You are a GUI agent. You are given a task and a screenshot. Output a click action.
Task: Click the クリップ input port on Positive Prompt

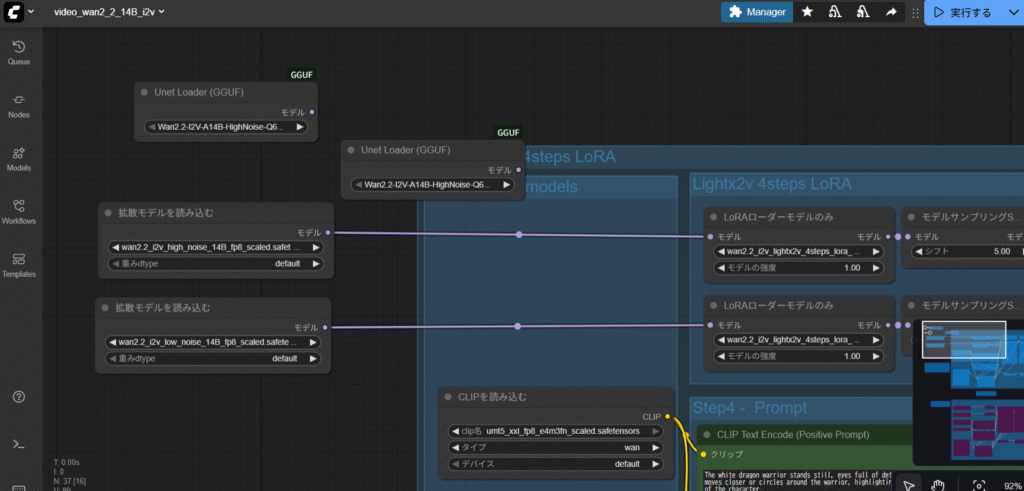tap(703, 454)
